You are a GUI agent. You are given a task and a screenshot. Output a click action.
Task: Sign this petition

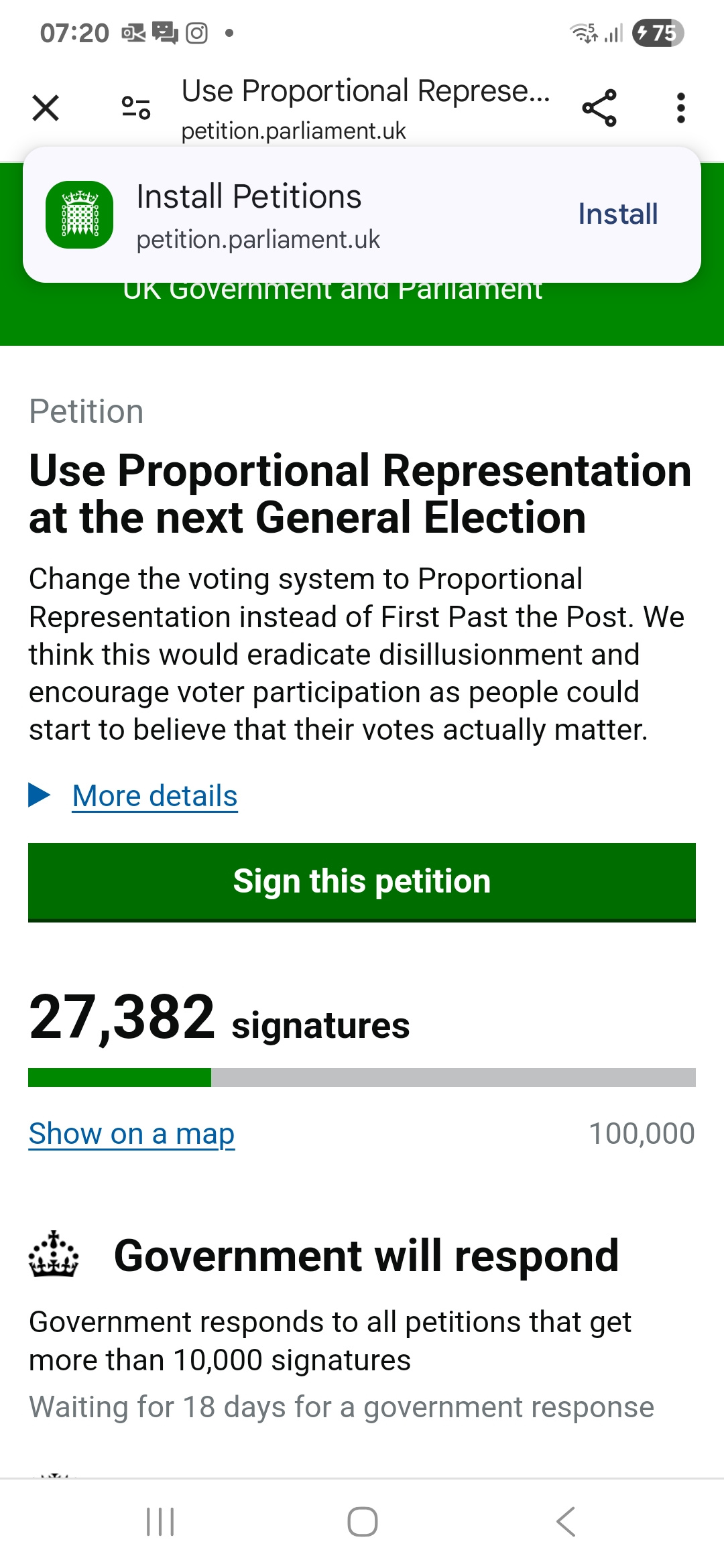pyautogui.click(x=362, y=881)
